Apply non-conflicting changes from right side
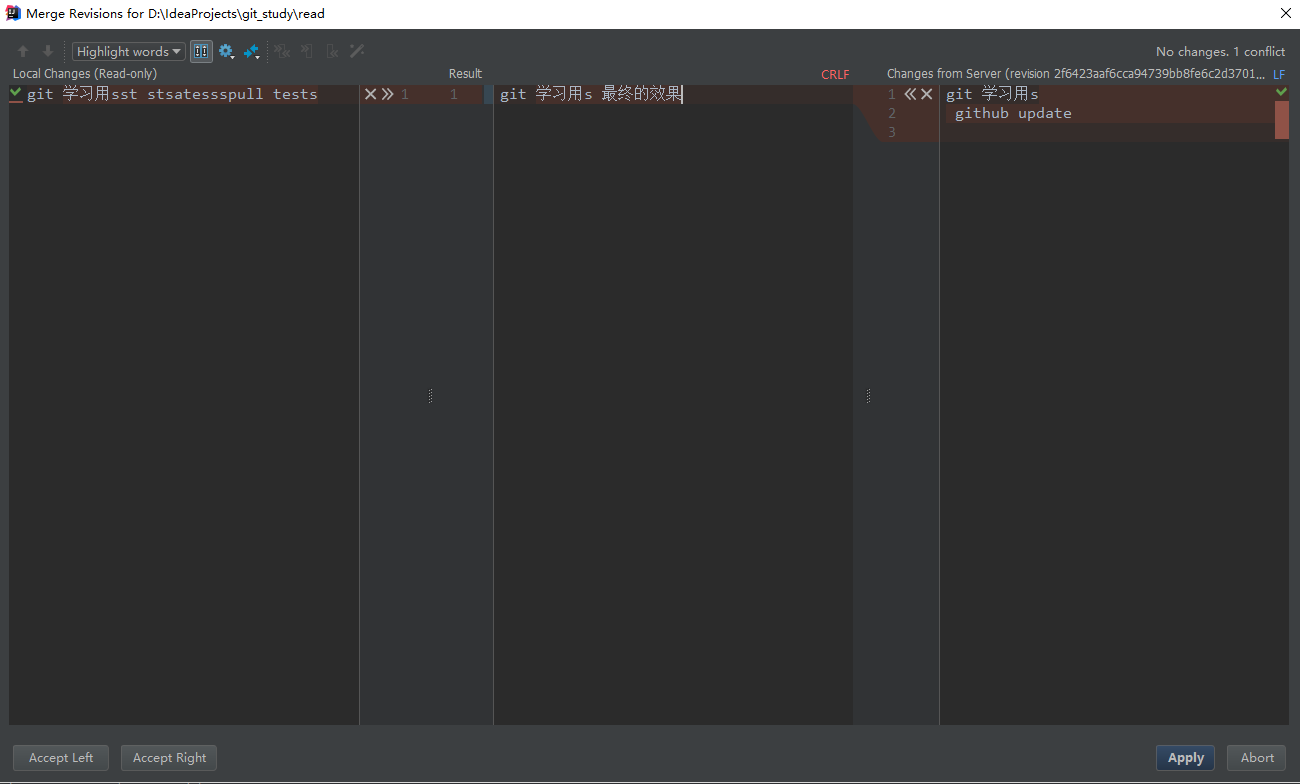 [x=332, y=51]
